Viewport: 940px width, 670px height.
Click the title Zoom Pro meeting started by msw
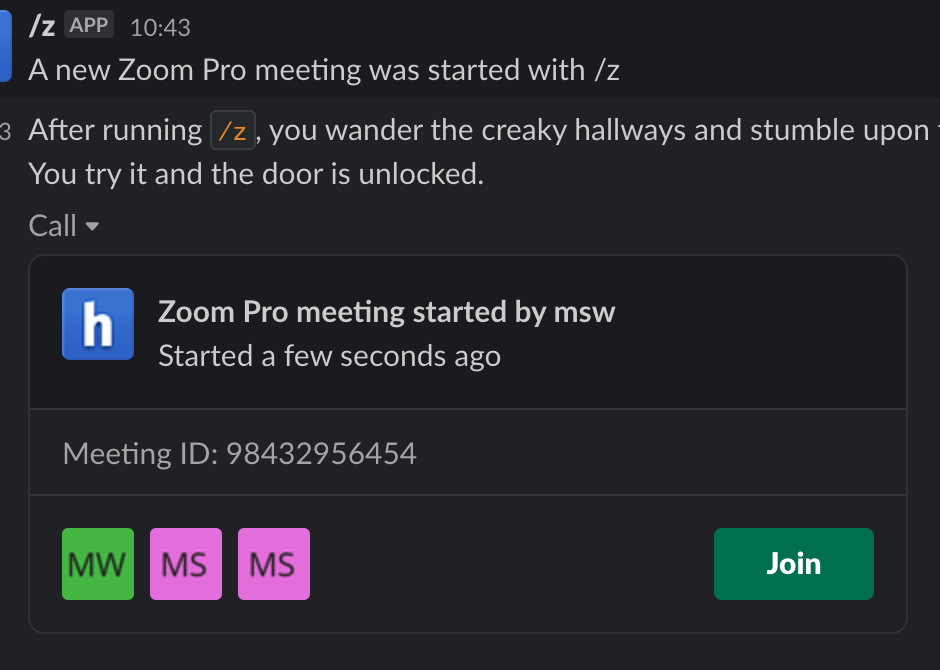387,312
